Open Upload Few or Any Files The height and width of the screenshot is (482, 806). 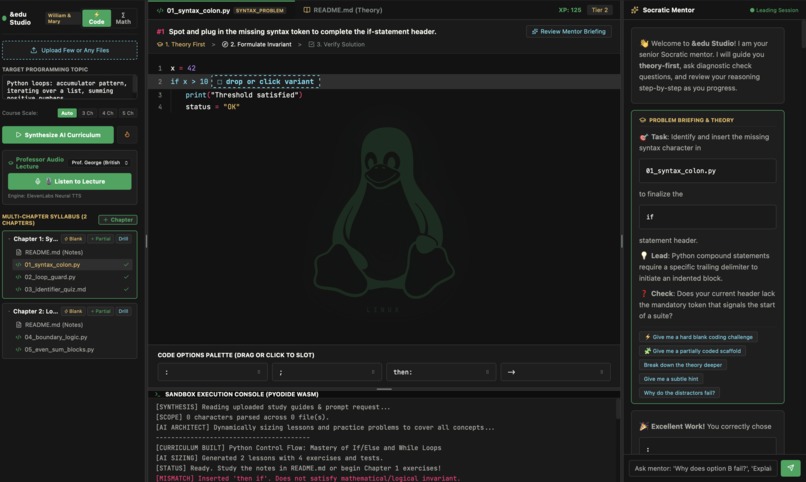coord(69,50)
